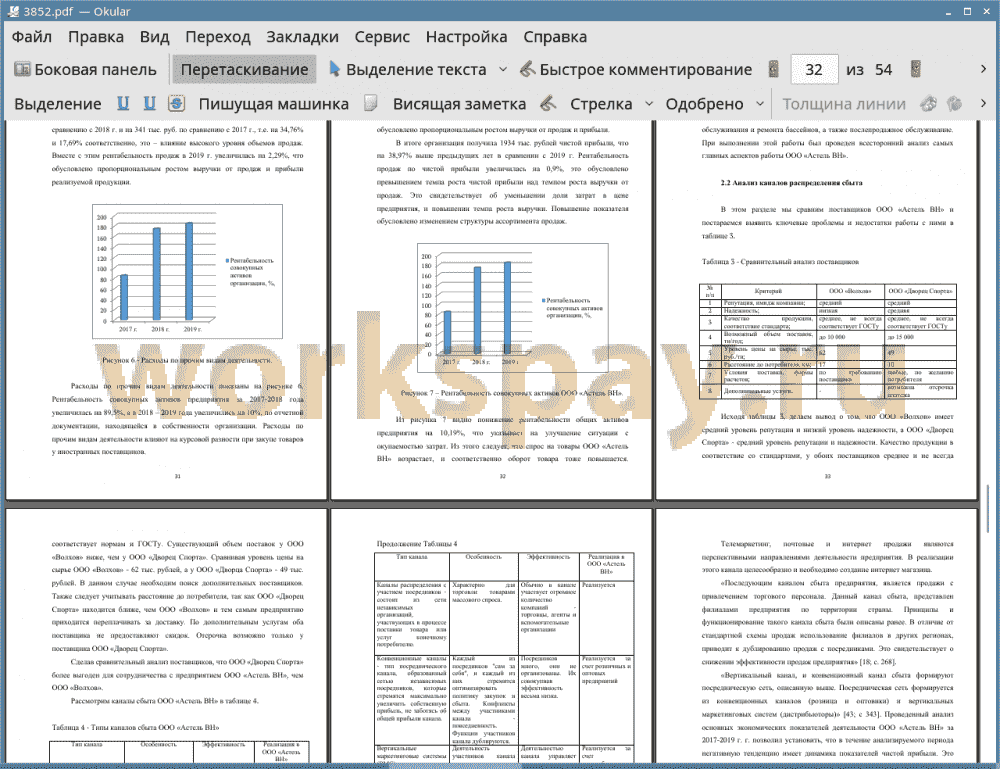Select the freehand line icon before Стрелка

(x=548, y=103)
